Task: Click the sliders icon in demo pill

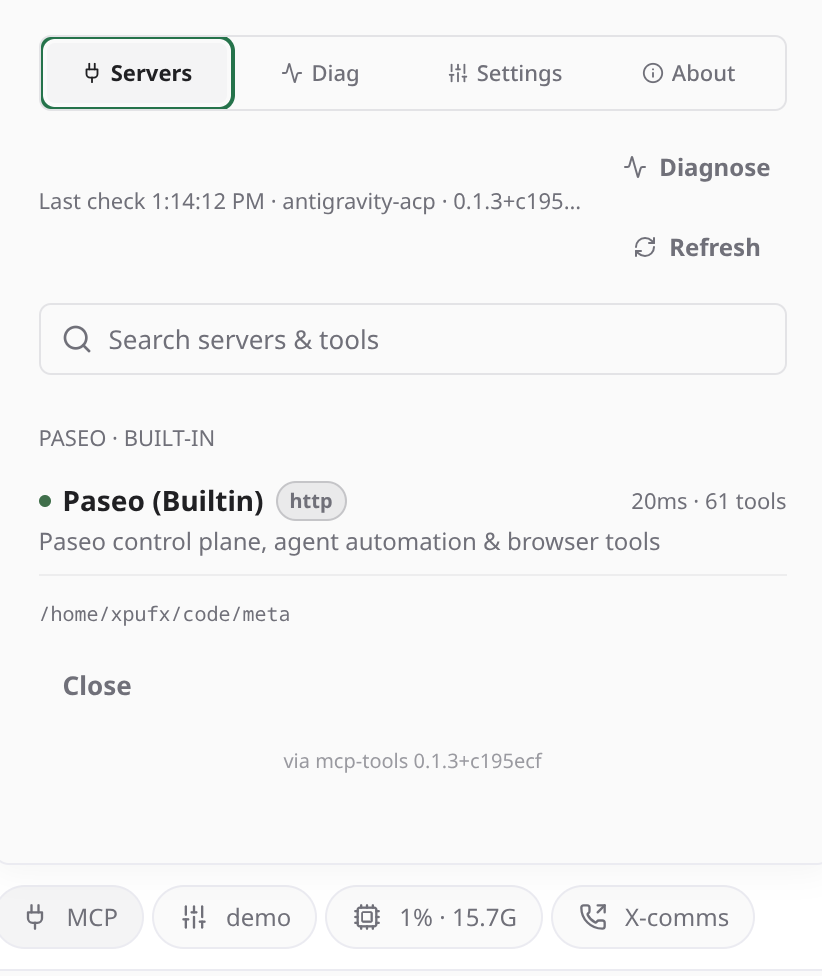Action: click(194, 917)
